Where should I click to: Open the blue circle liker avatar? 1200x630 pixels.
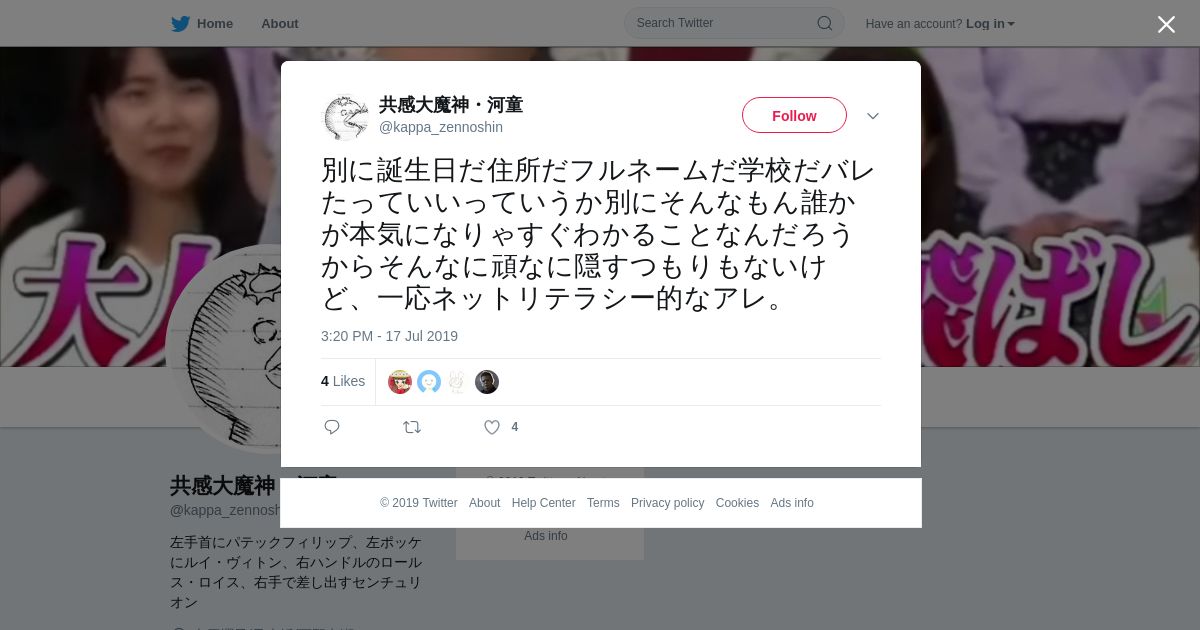point(429,382)
